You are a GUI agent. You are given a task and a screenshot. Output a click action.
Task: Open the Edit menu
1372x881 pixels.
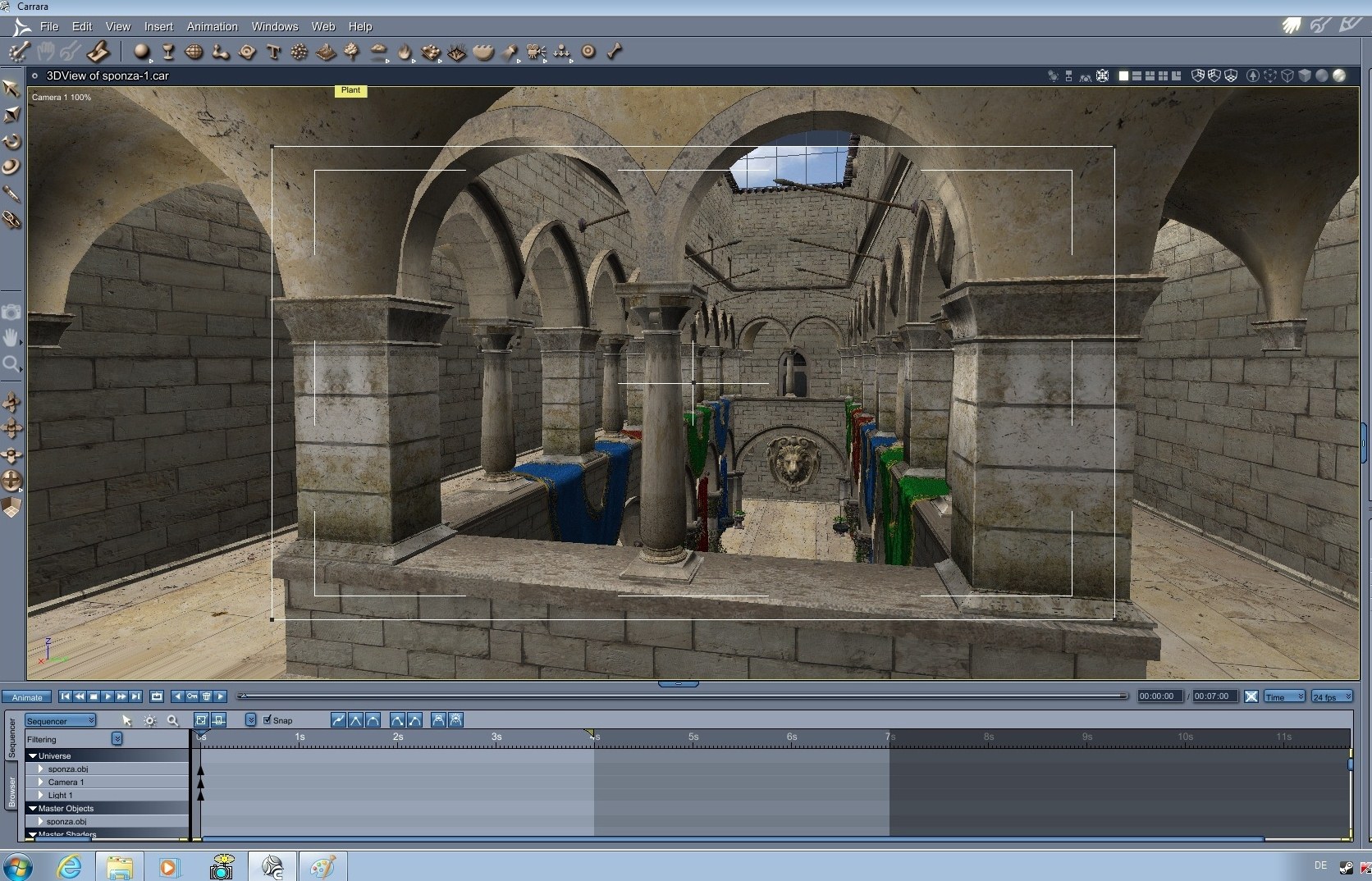pos(82,26)
